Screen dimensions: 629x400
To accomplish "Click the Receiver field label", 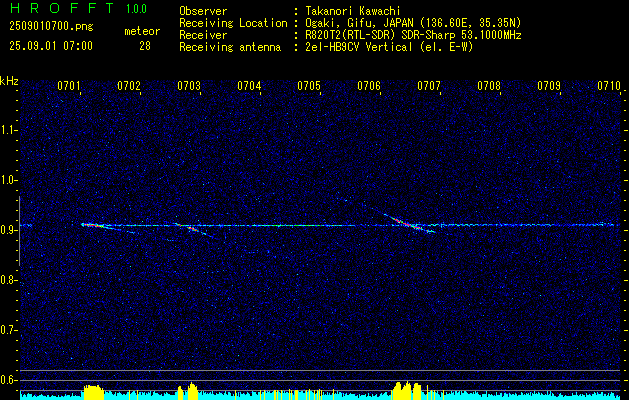I will point(203,35).
